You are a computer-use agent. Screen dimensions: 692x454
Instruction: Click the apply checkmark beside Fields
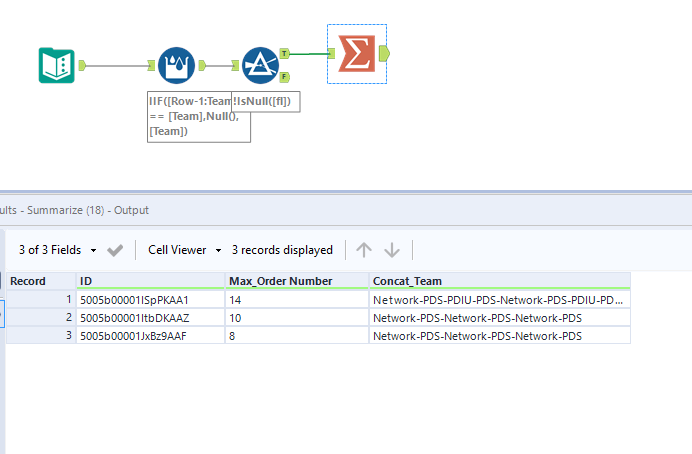point(115,250)
